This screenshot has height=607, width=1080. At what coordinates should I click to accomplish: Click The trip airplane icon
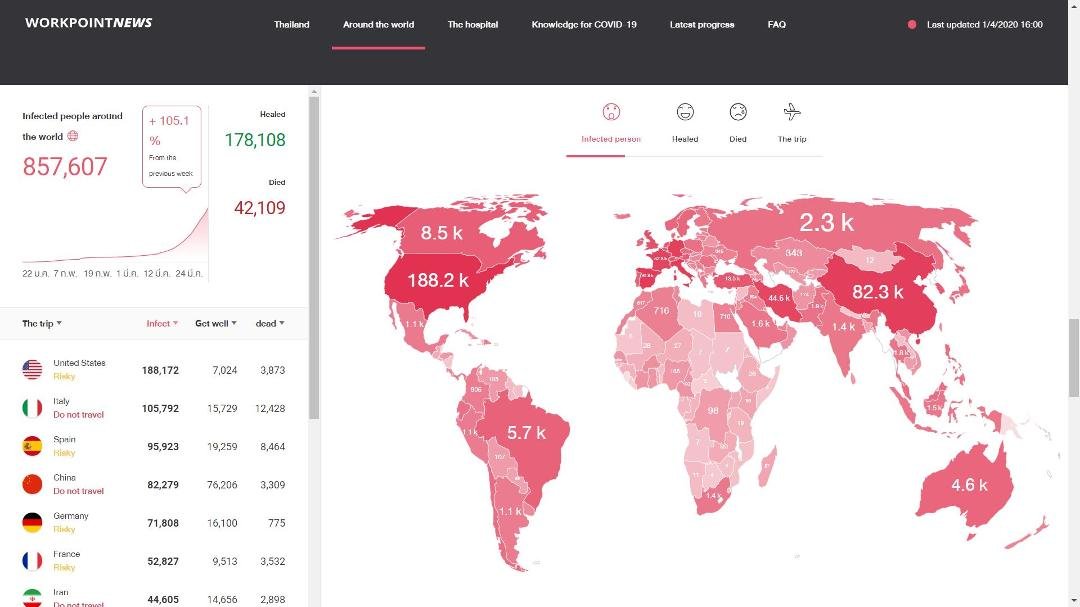[x=792, y=112]
